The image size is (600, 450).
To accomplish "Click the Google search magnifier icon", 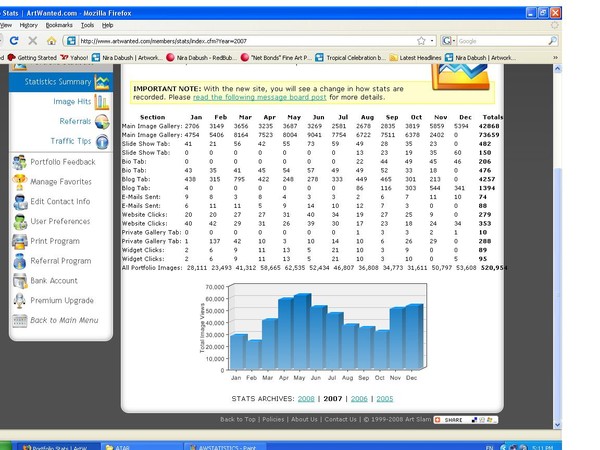I will 552,41.
